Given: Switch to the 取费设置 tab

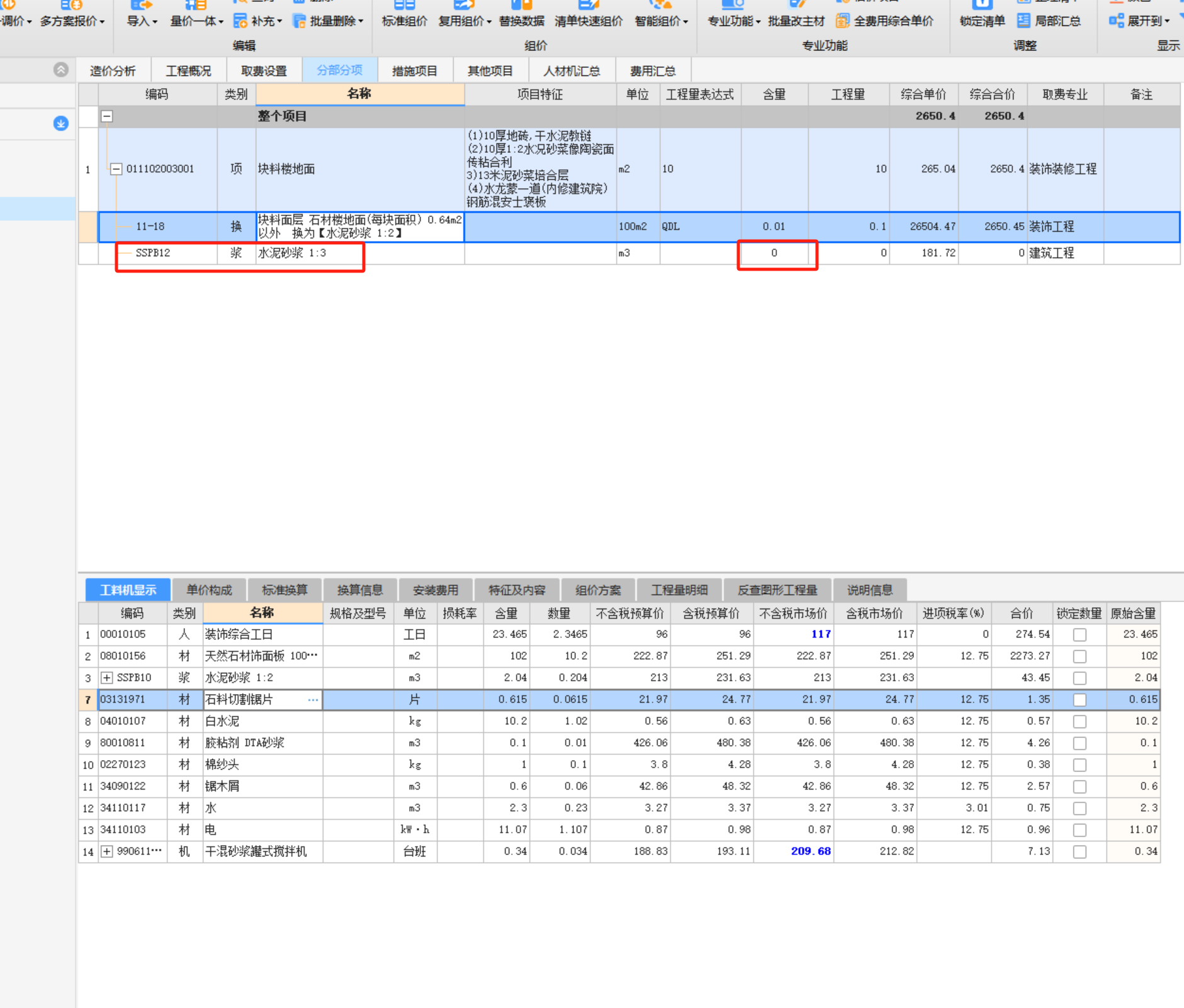Looking at the screenshot, I should 264,70.
